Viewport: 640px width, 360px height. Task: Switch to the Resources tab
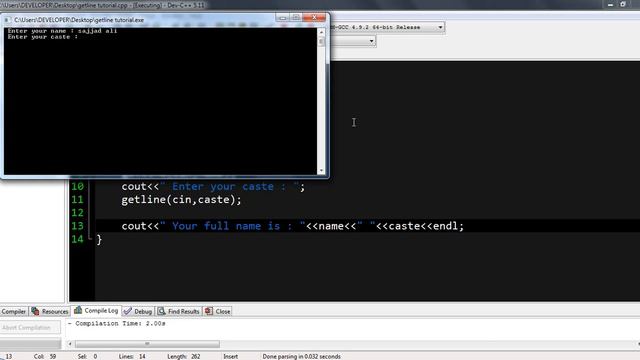tap(50, 311)
